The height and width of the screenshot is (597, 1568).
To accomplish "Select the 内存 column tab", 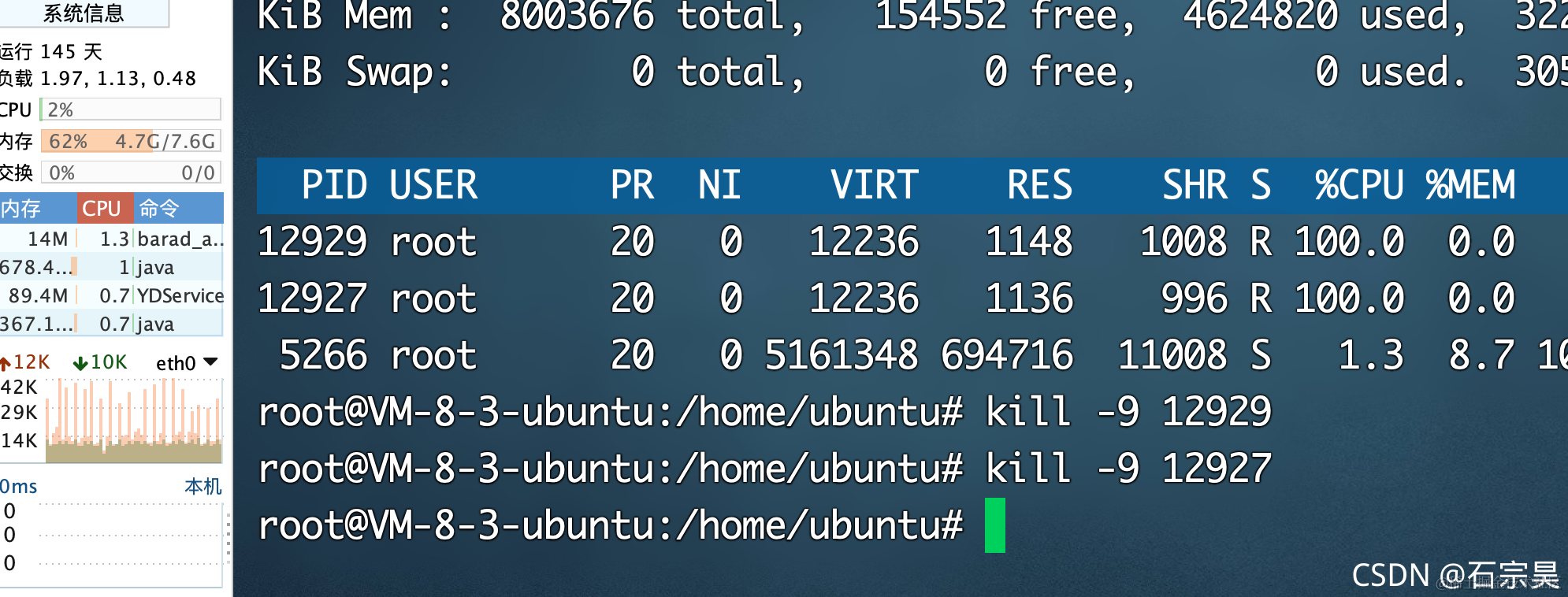I will point(38,209).
